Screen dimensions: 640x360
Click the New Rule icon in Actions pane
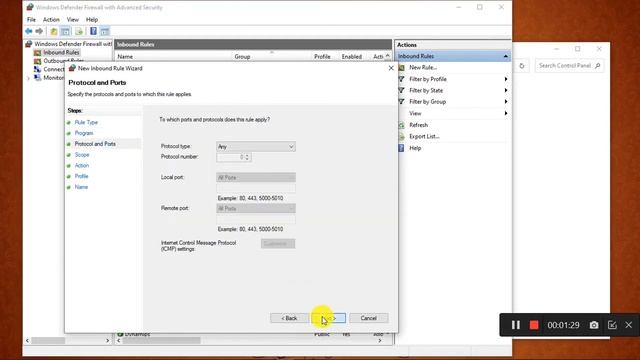(402, 67)
